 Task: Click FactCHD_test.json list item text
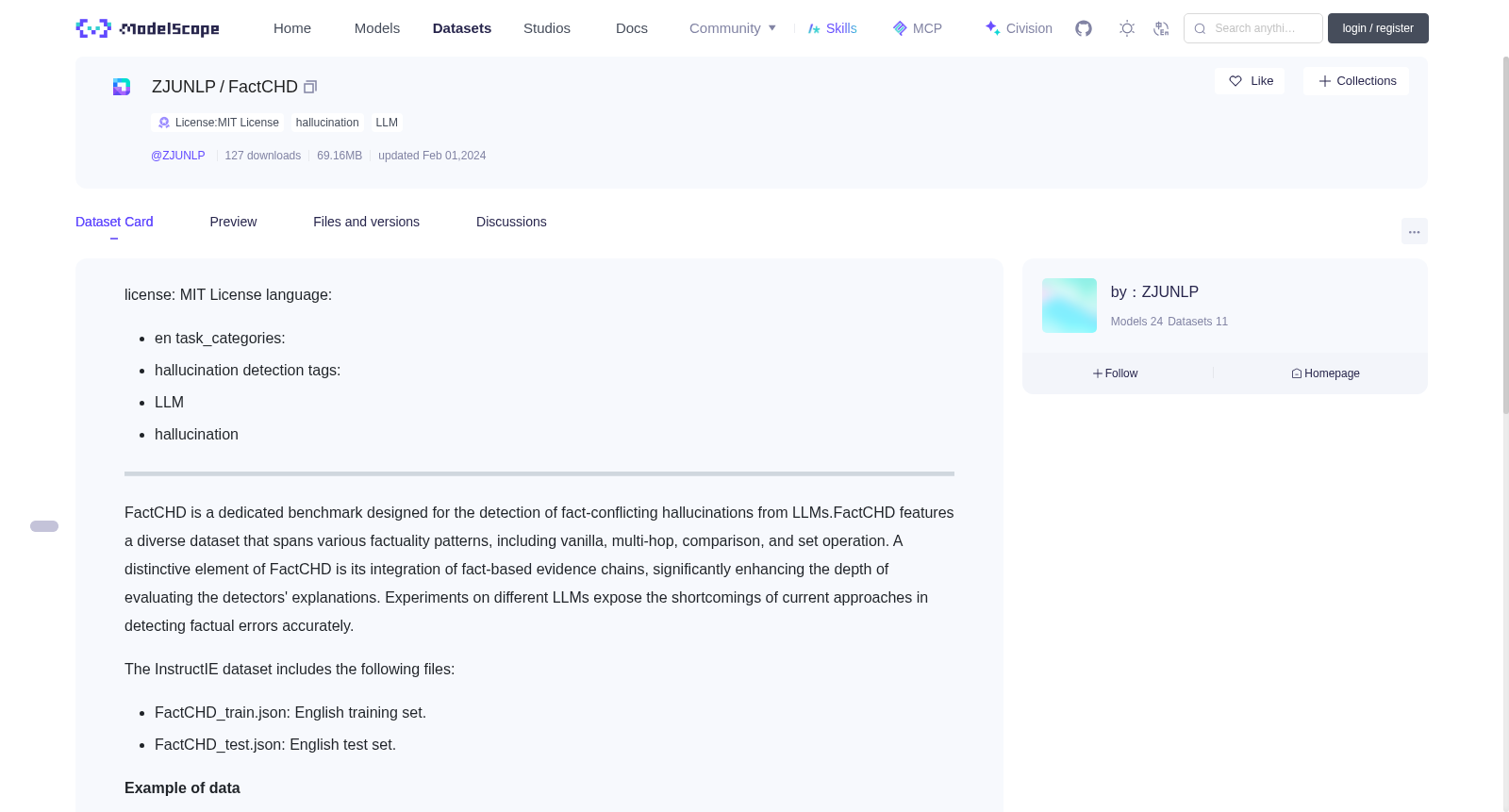275,745
